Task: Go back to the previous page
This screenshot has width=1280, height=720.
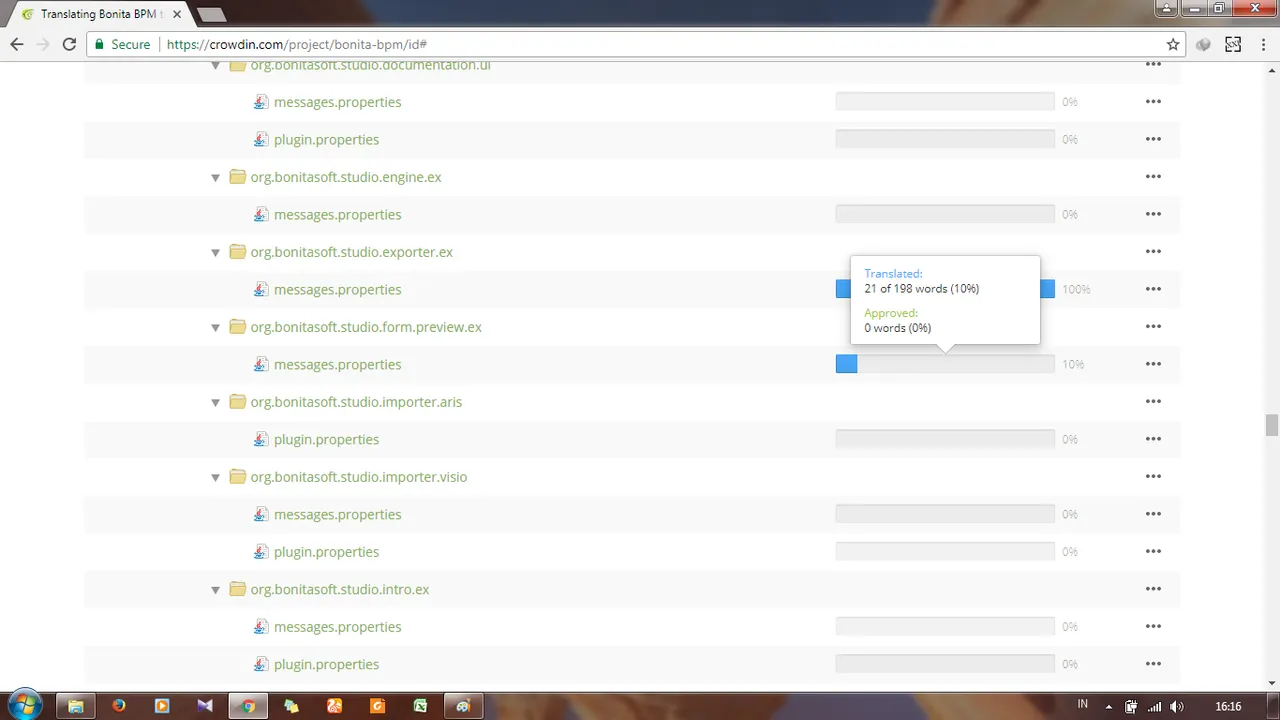Action: [17, 44]
